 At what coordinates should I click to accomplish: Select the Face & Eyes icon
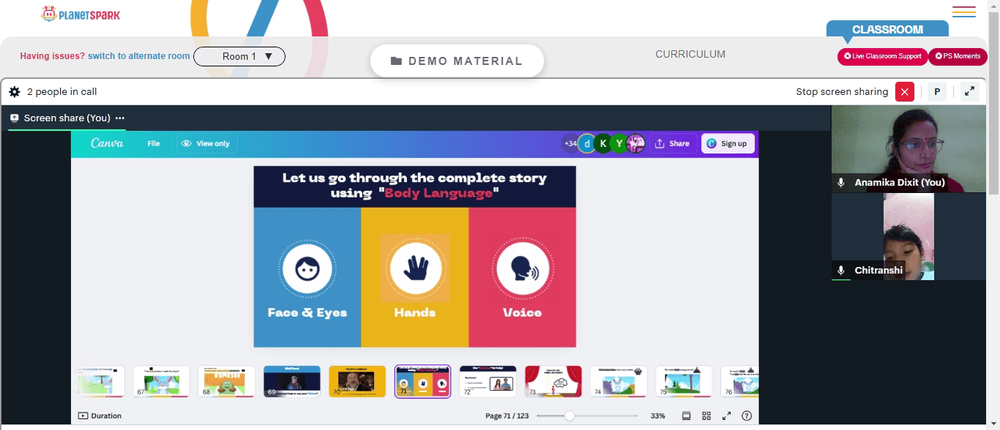307,269
